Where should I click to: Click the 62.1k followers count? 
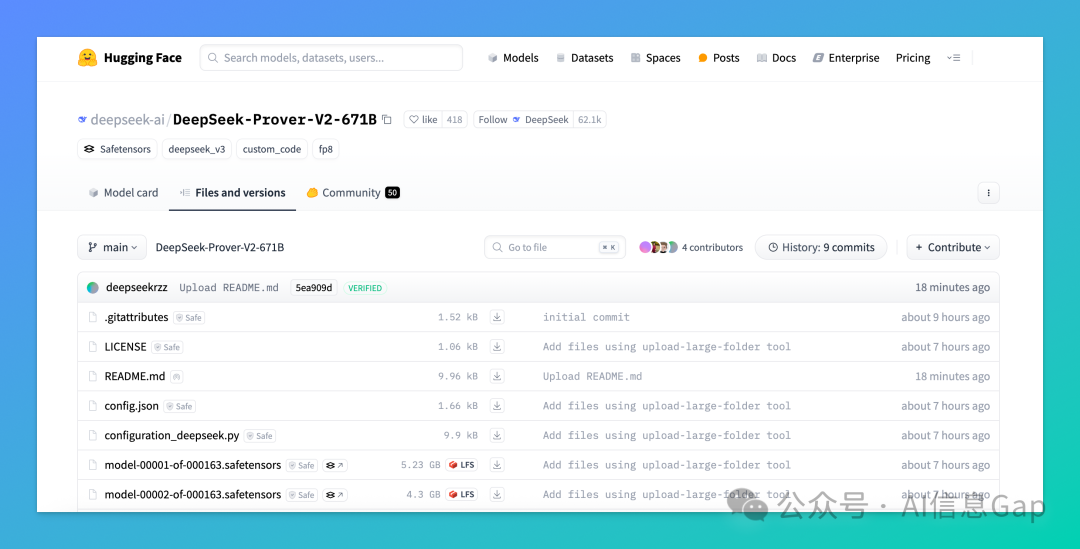[590, 120]
